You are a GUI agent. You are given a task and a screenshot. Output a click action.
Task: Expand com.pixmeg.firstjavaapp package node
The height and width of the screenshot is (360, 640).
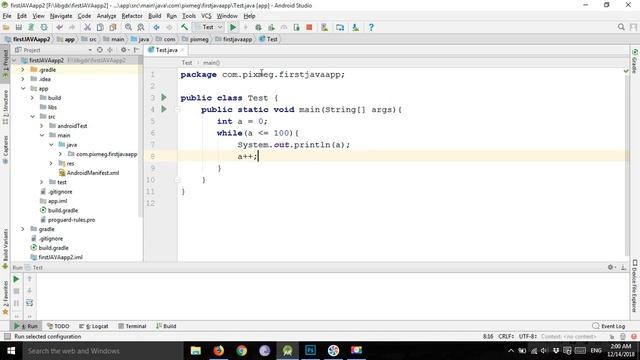point(60,154)
